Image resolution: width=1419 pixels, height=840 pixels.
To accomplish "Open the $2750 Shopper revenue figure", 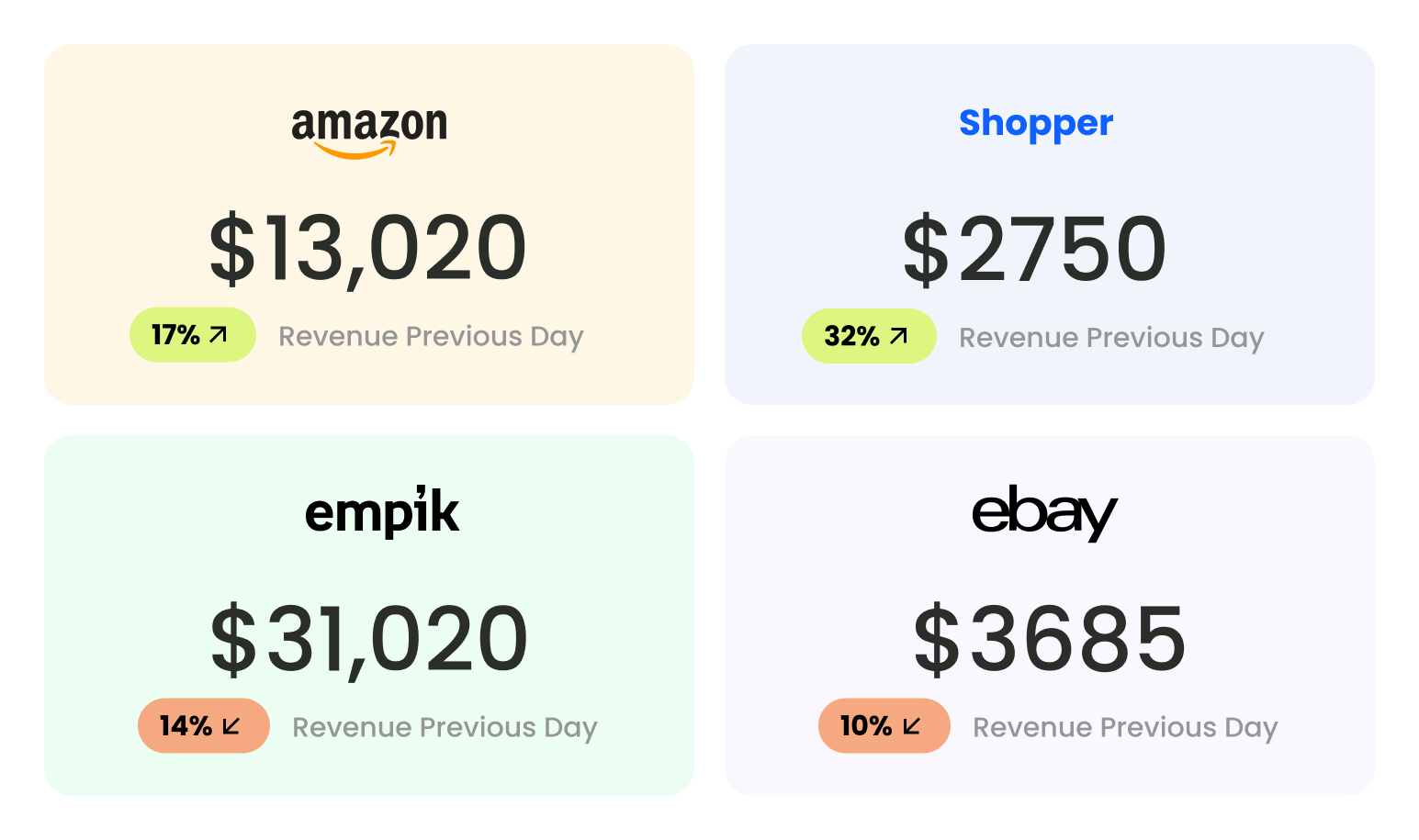I will (1034, 249).
